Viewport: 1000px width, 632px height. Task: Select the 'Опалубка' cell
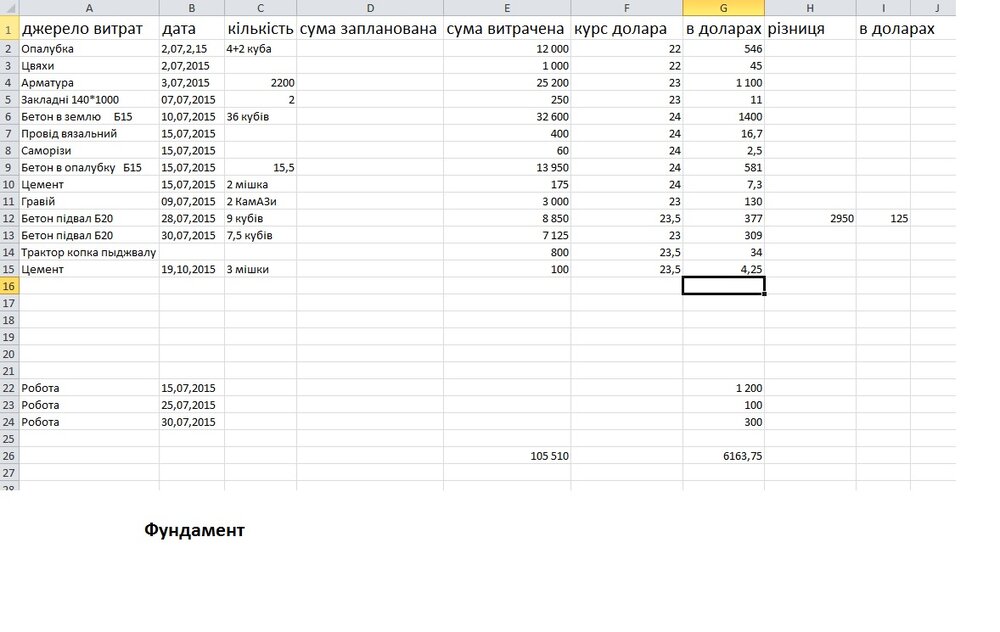89,49
